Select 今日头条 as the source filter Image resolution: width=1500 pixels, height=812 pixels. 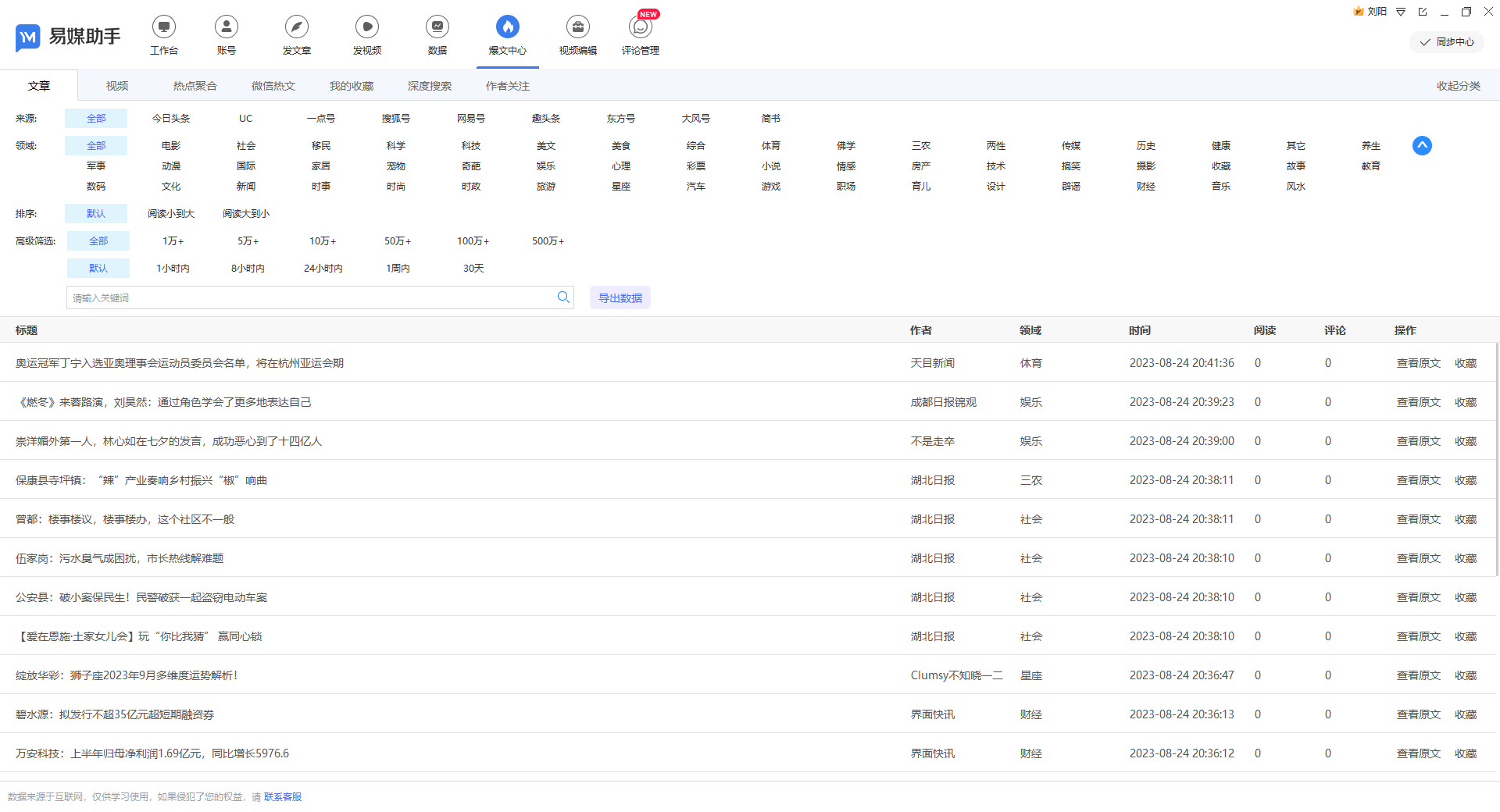pyautogui.click(x=171, y=119)
